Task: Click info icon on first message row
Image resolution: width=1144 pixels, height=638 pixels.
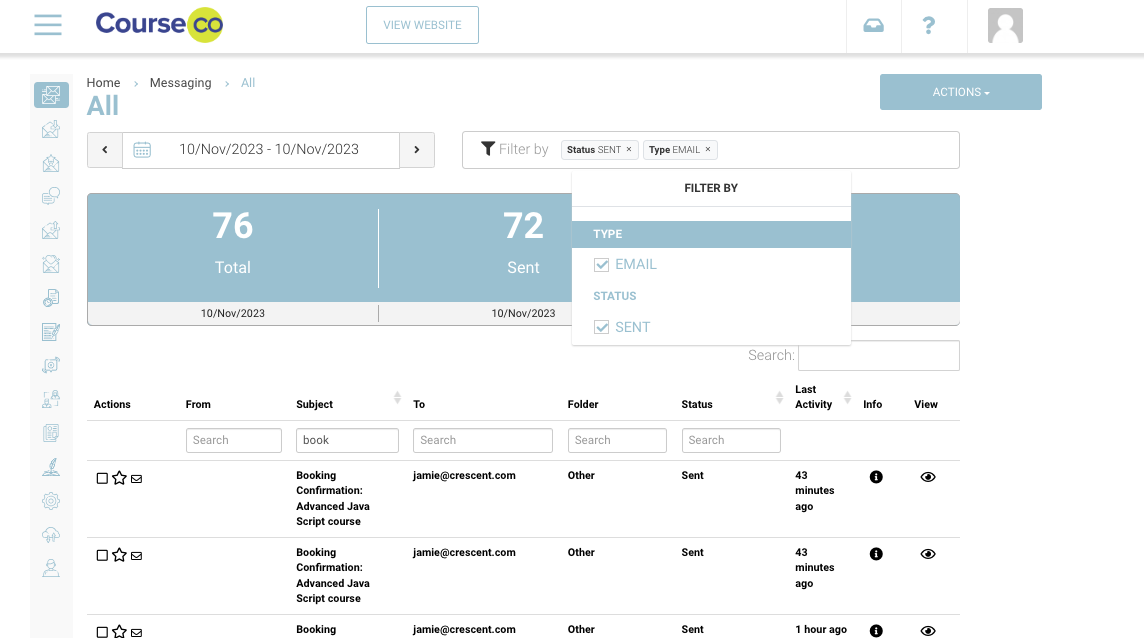Action: pyautogui.click(x=876, y=477)
